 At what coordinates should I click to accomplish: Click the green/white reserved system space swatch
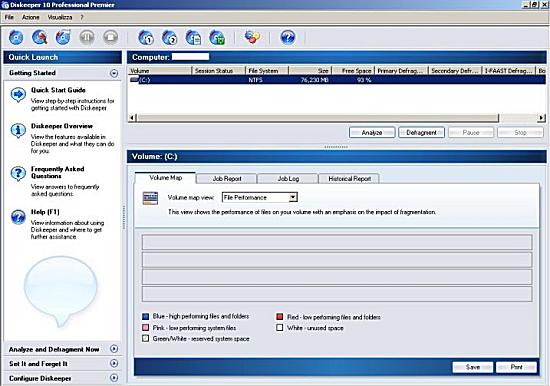coord(146,339)
